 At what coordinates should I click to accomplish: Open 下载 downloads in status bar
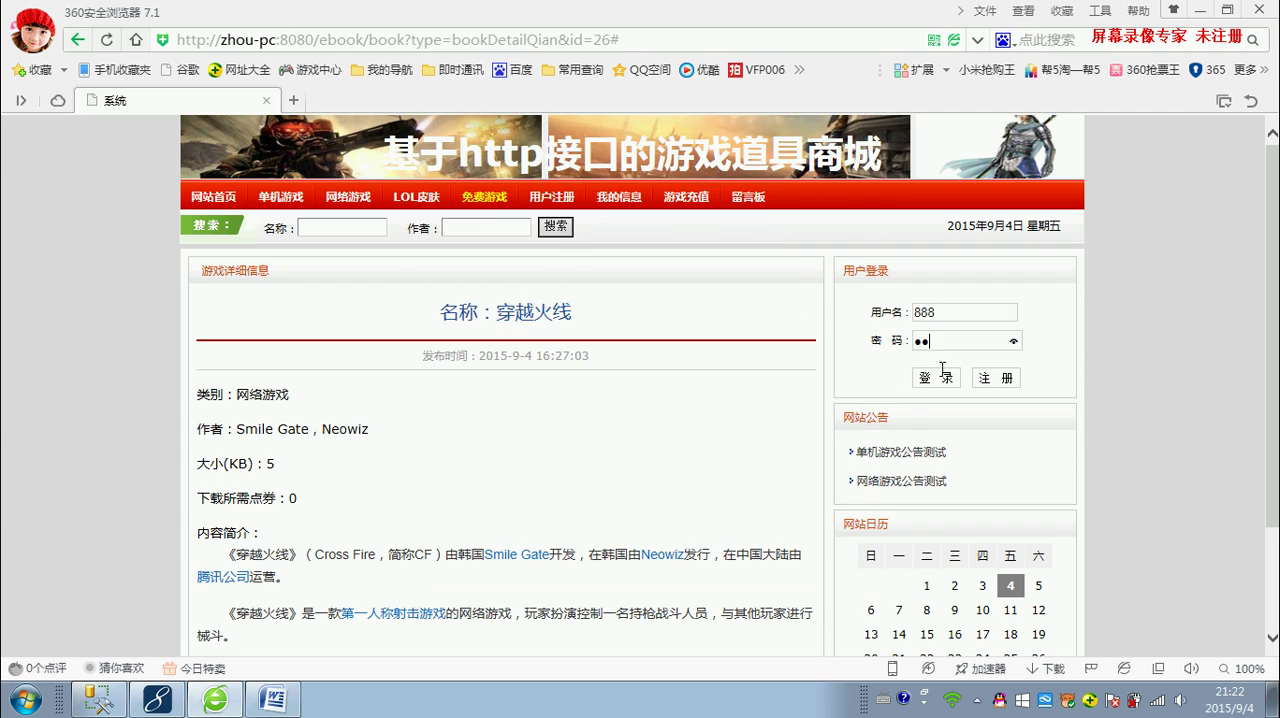(x=1046, y=668)
